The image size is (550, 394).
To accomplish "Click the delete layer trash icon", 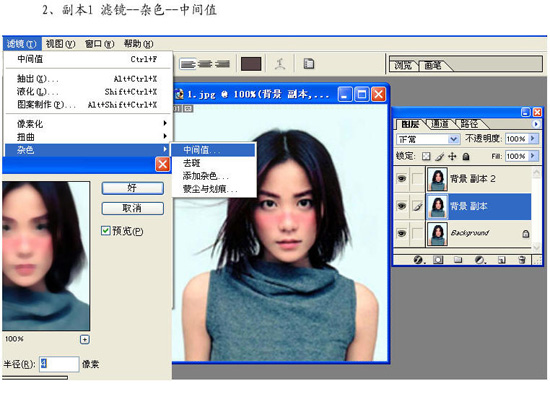I will 522,260.
